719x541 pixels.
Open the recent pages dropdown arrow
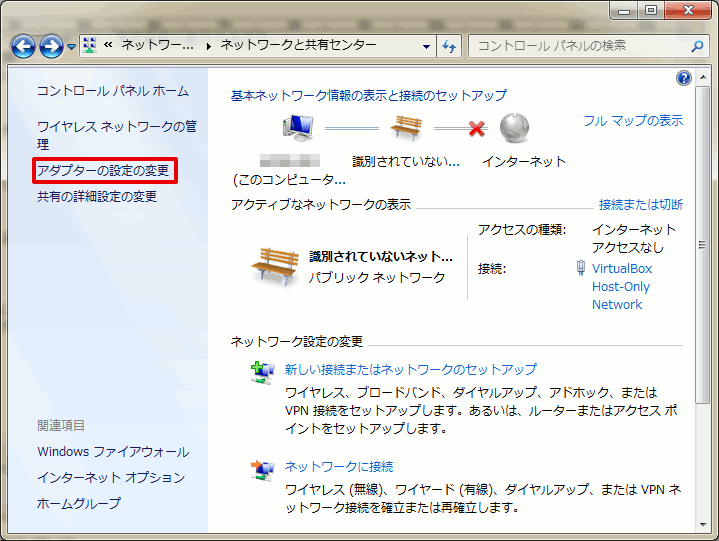[71, 47]
